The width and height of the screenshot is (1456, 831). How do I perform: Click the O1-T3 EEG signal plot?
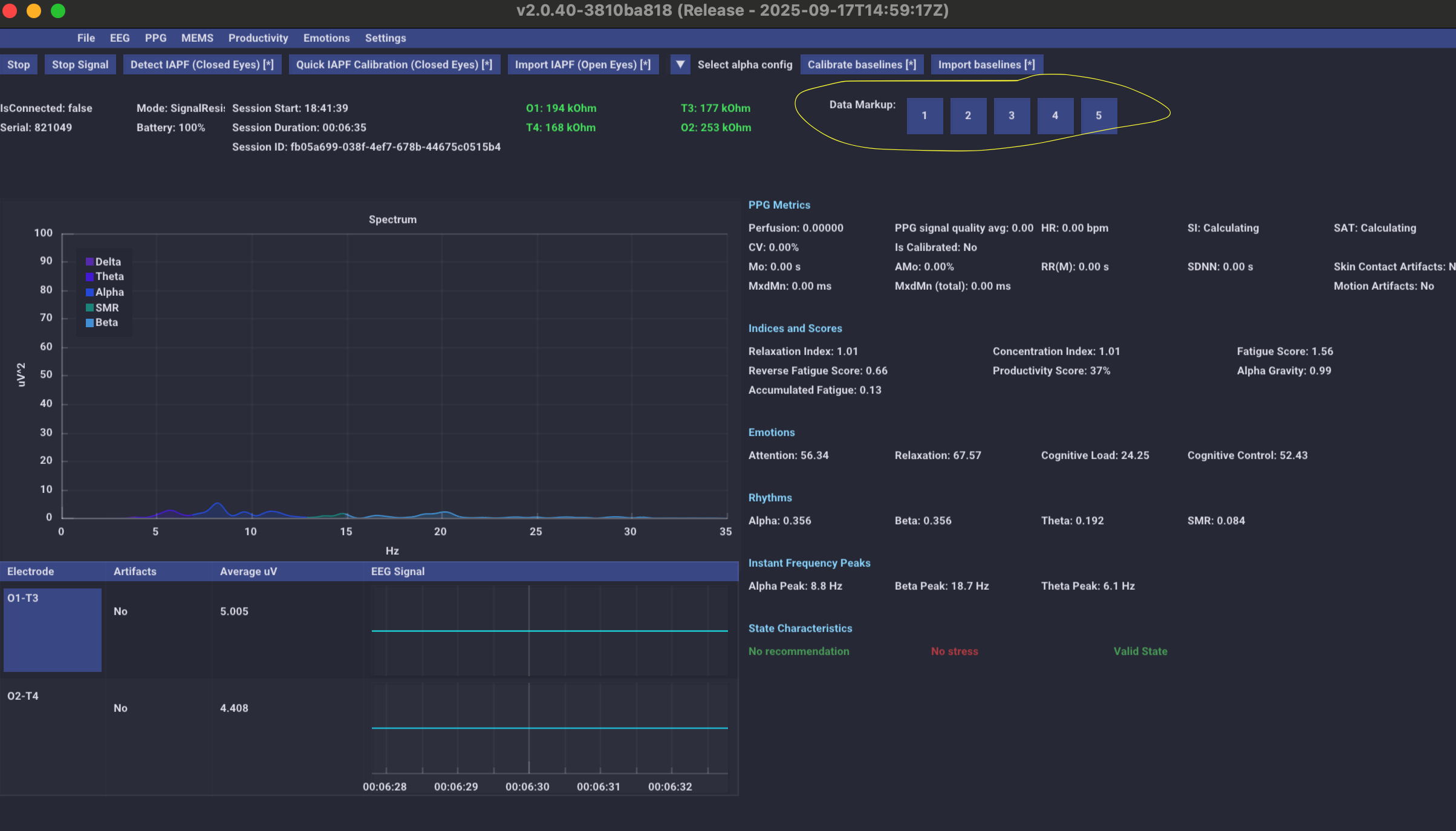pos(550,630)
